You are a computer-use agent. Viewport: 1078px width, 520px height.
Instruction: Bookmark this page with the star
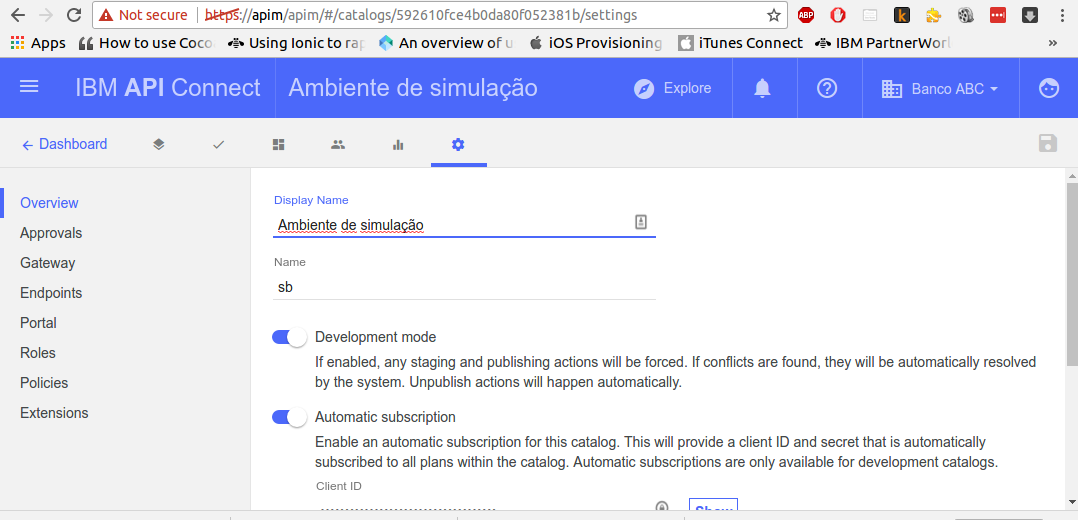click(x=773, y=15)
